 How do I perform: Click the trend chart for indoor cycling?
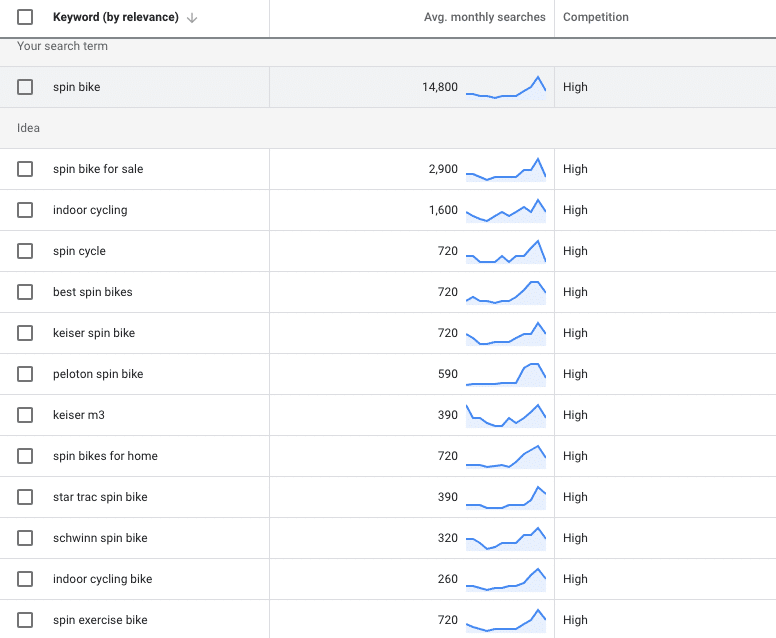coord(506,210)
